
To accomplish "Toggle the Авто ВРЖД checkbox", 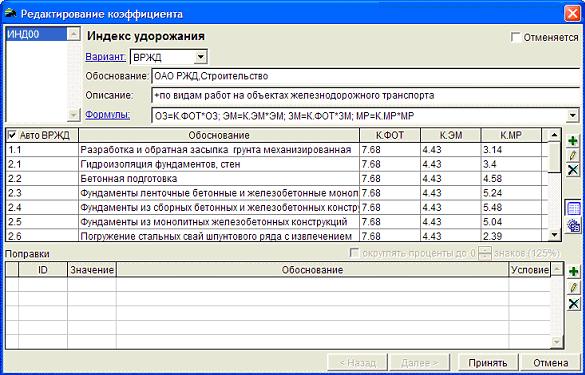I will (12, 135).
